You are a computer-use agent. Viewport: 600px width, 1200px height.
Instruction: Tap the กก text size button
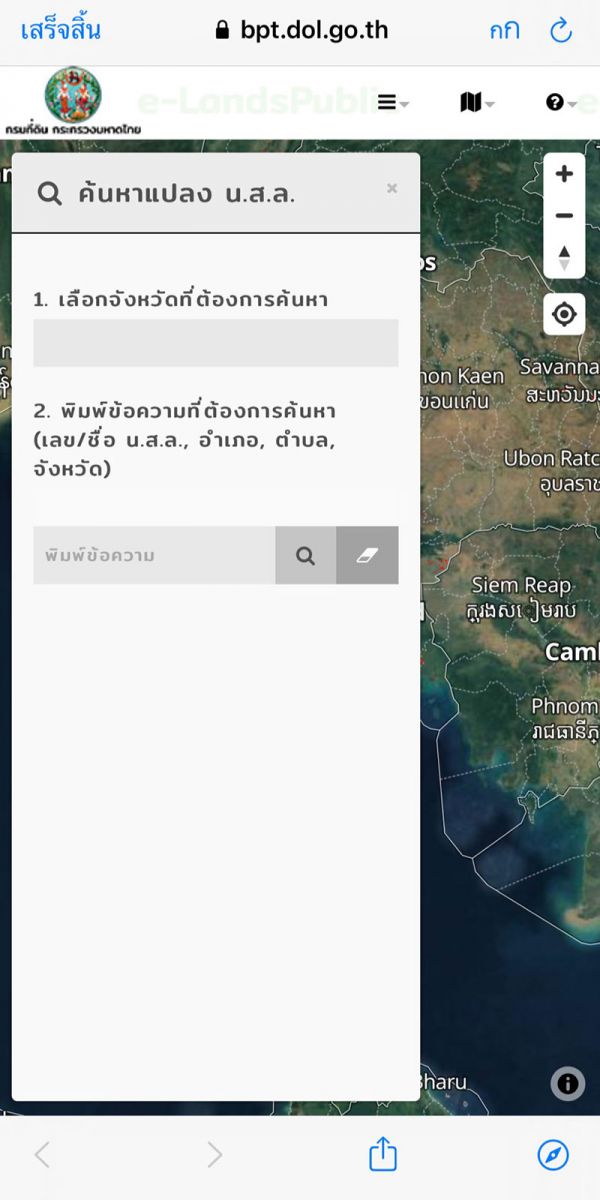pos(504,30)
